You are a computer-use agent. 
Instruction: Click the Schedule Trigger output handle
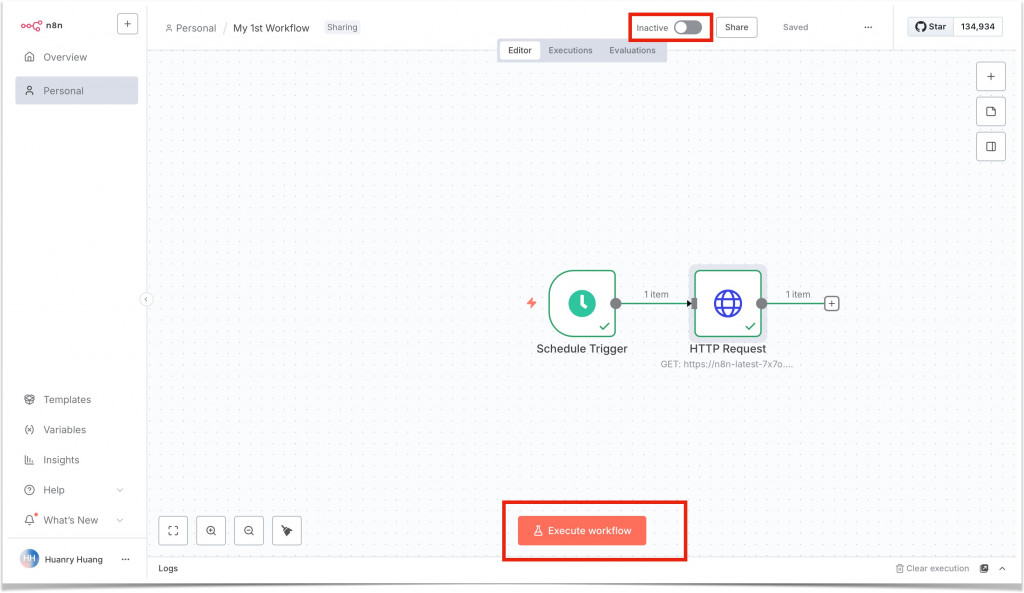[616, 303]
